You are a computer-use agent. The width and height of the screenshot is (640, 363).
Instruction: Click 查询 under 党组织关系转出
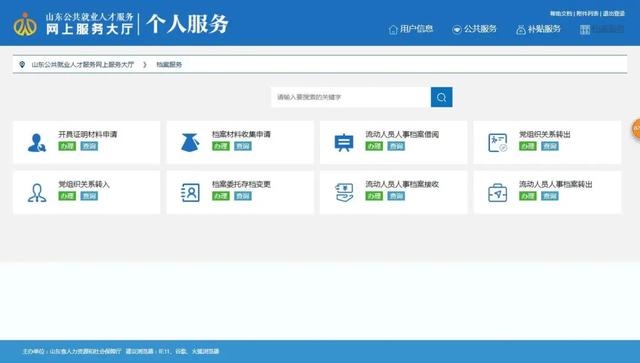point(550,146)
